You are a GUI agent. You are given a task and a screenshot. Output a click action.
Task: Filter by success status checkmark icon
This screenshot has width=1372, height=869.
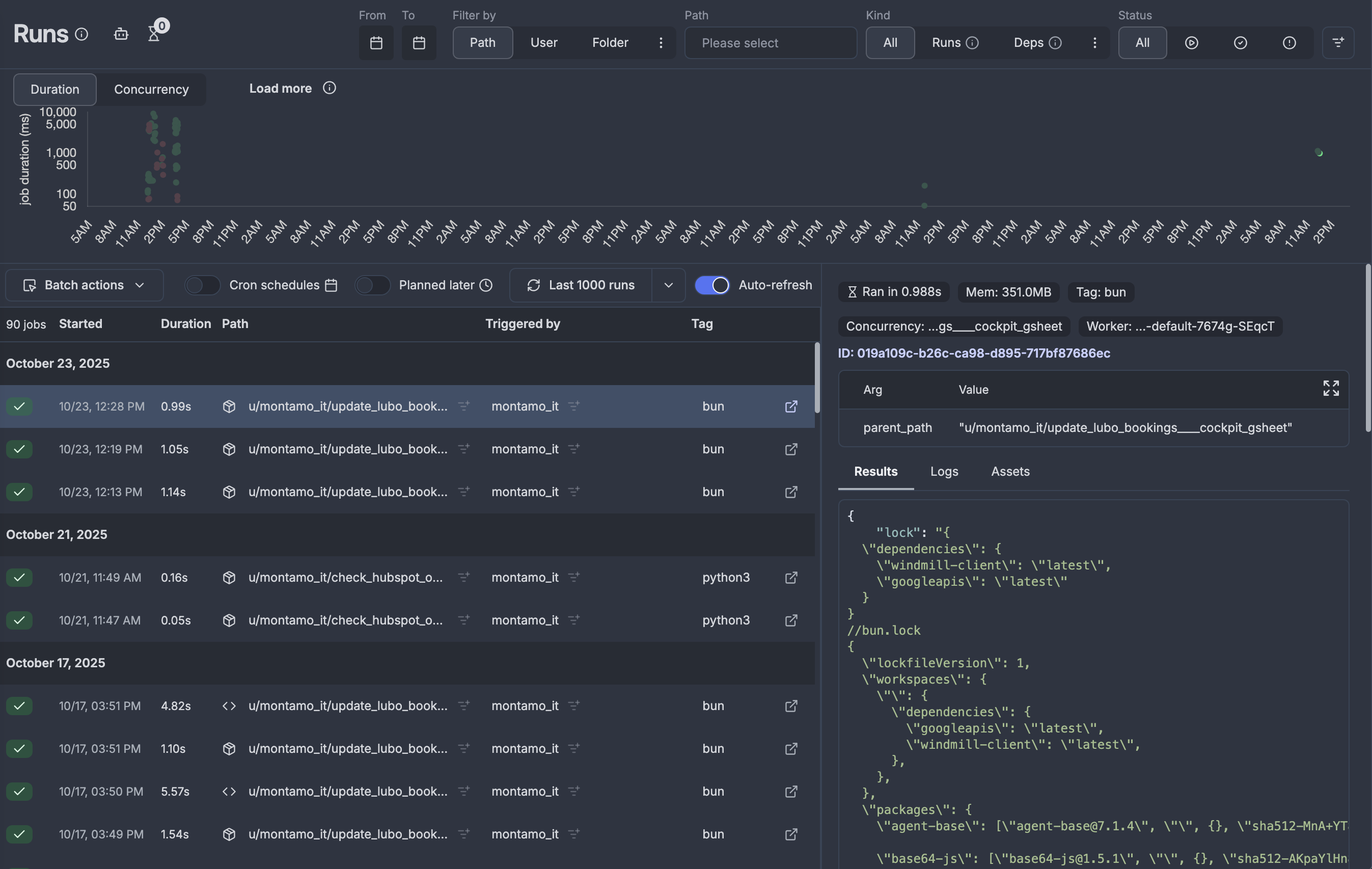pos(1241,43)
